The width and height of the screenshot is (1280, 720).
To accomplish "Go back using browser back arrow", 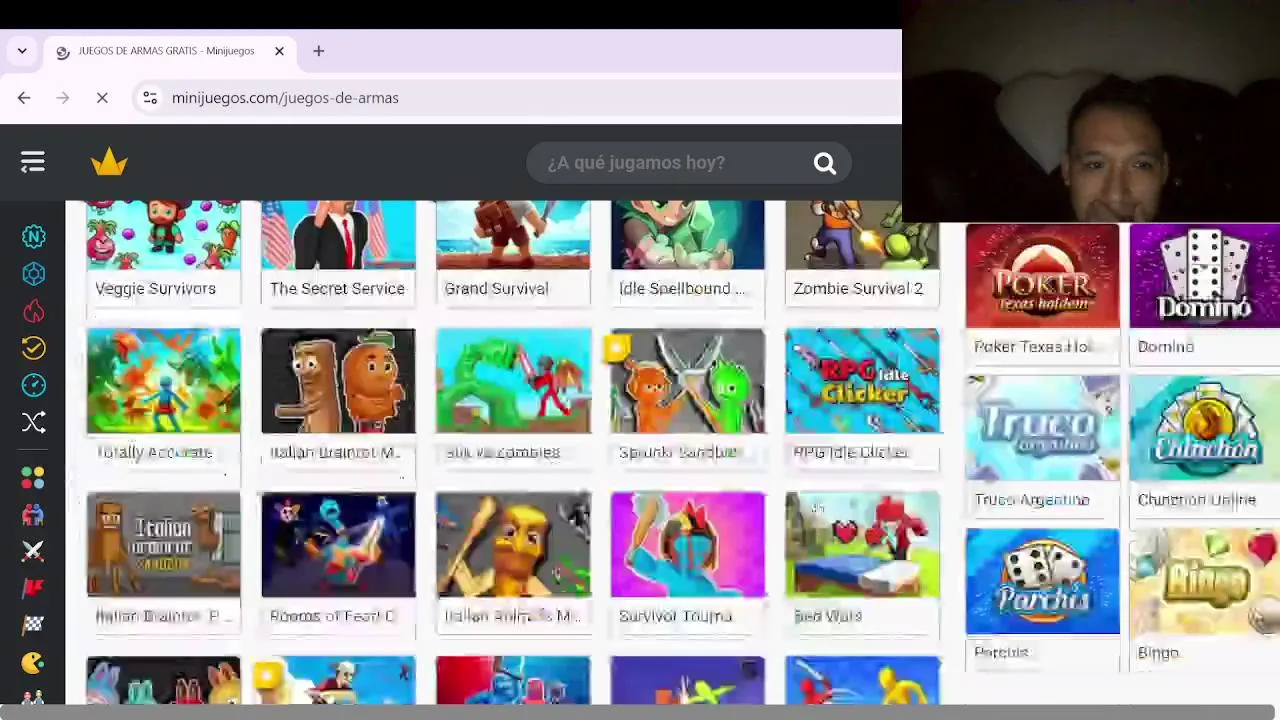I will point(24,97).
